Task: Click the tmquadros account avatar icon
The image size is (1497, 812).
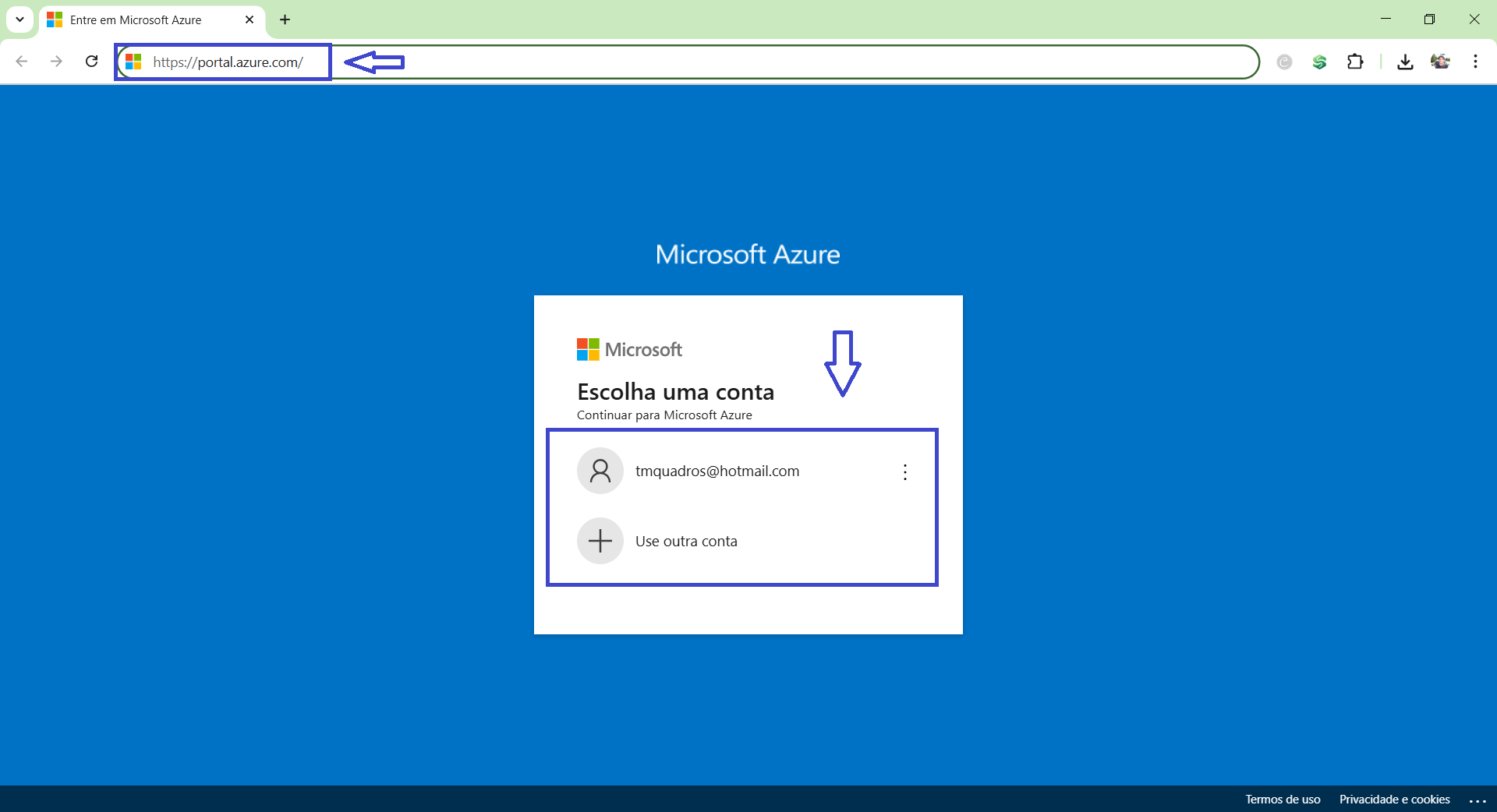Action: coord(600,471)
